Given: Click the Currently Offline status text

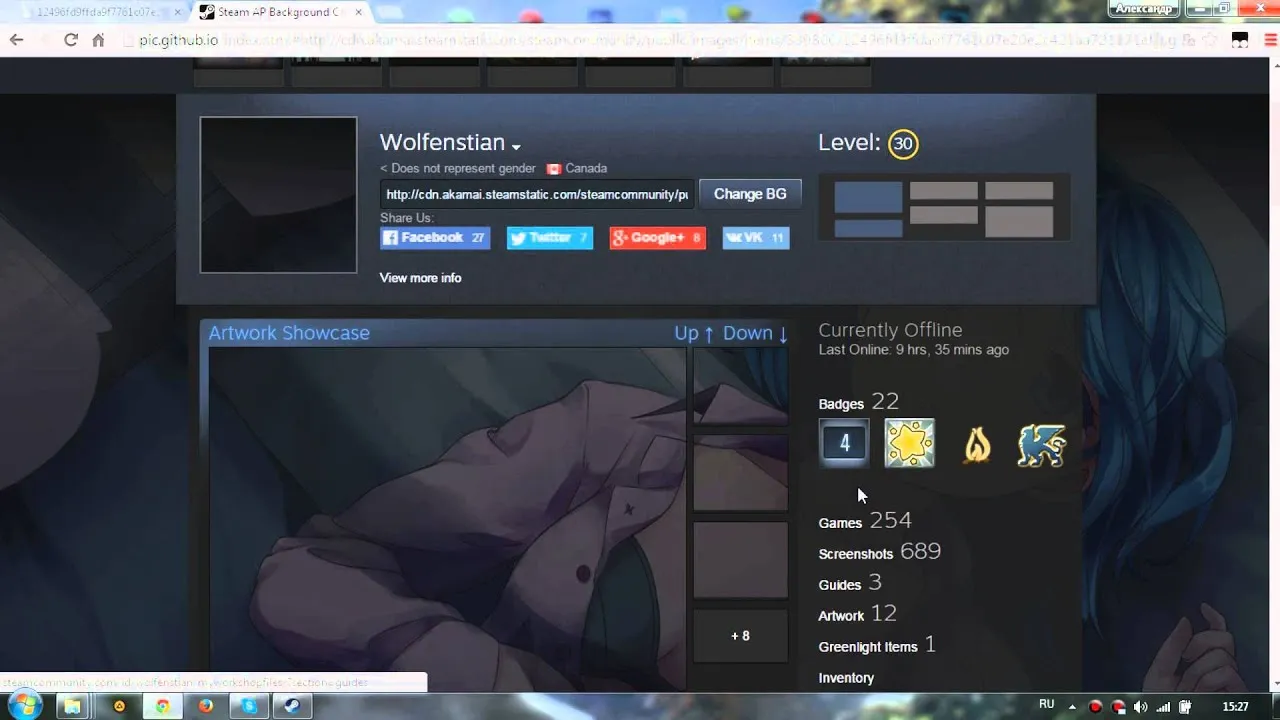Looking at the screenshot, I should [x=890, y=330].
